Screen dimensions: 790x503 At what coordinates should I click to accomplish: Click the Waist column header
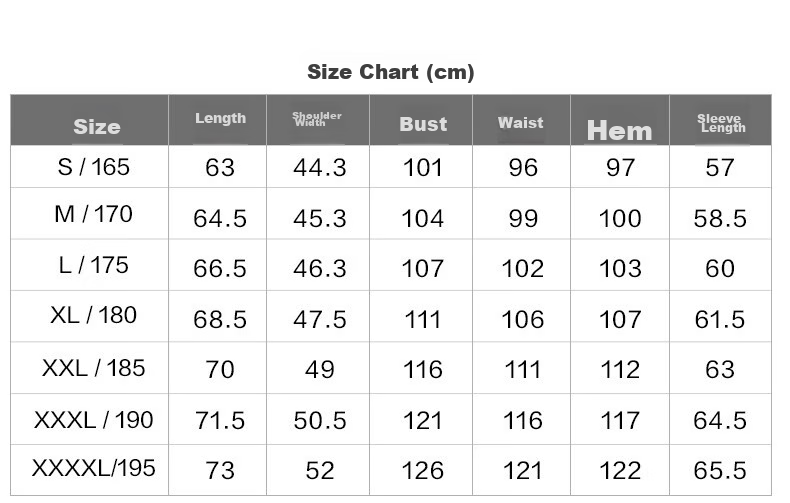(x=521, y=123)
